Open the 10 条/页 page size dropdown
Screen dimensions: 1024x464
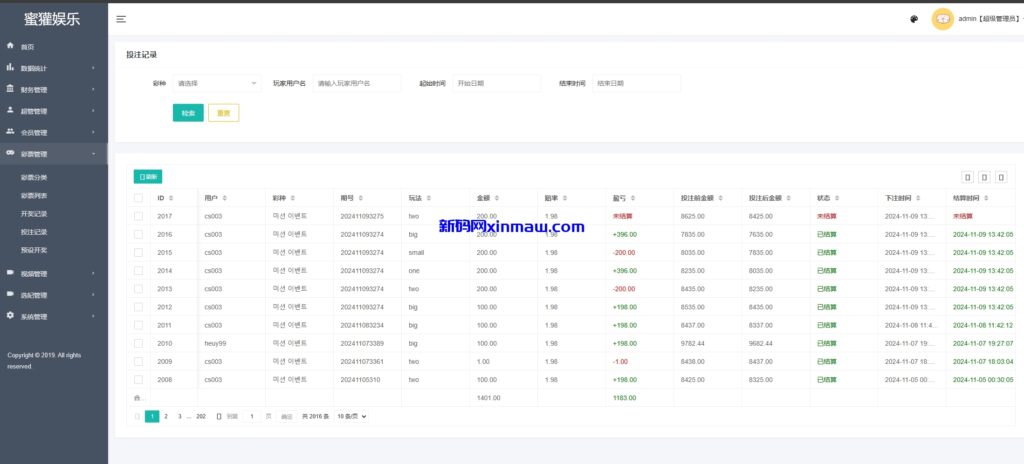tap(351, 416)
